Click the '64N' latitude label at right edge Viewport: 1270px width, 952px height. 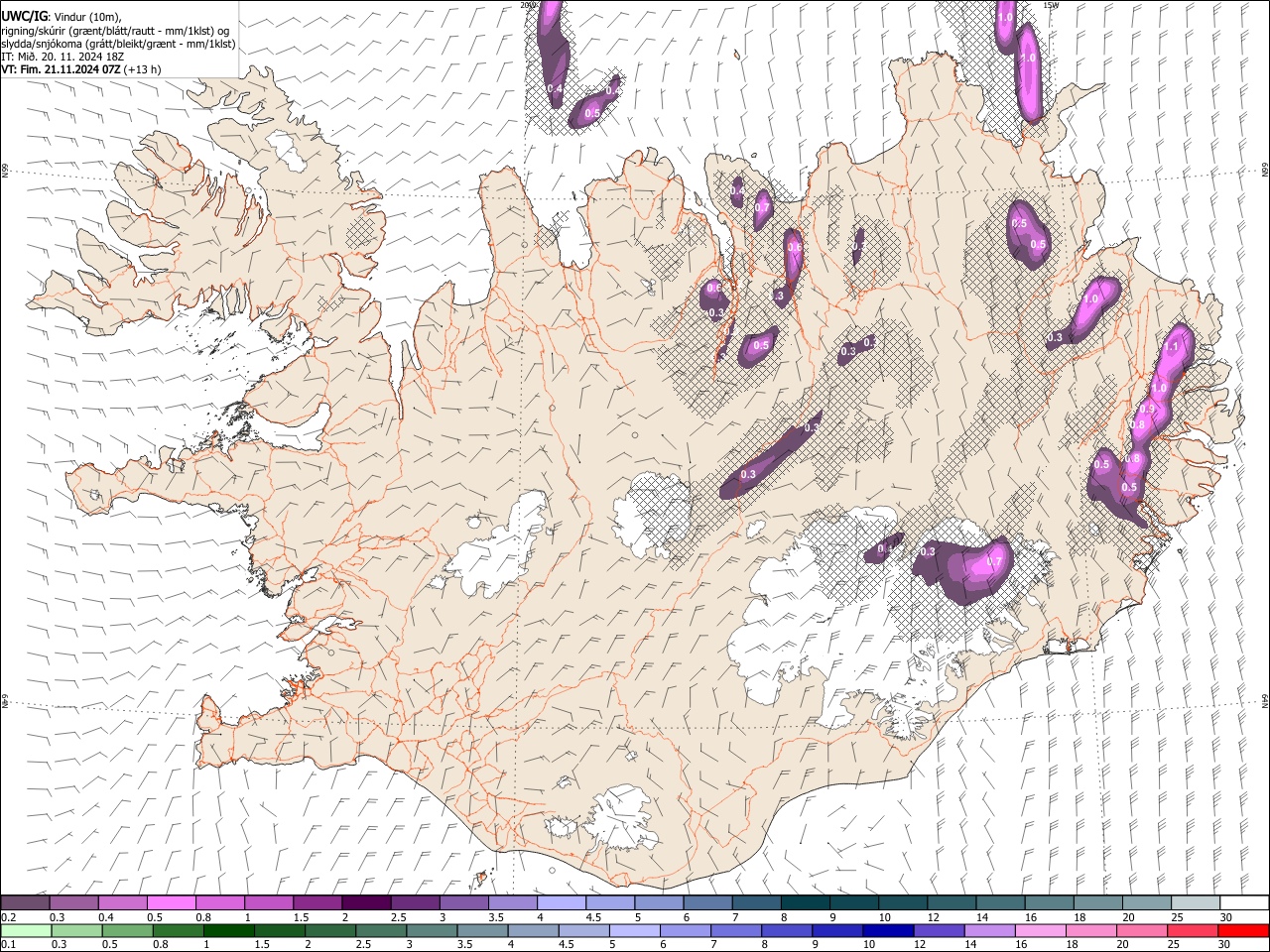(1265, 700)
